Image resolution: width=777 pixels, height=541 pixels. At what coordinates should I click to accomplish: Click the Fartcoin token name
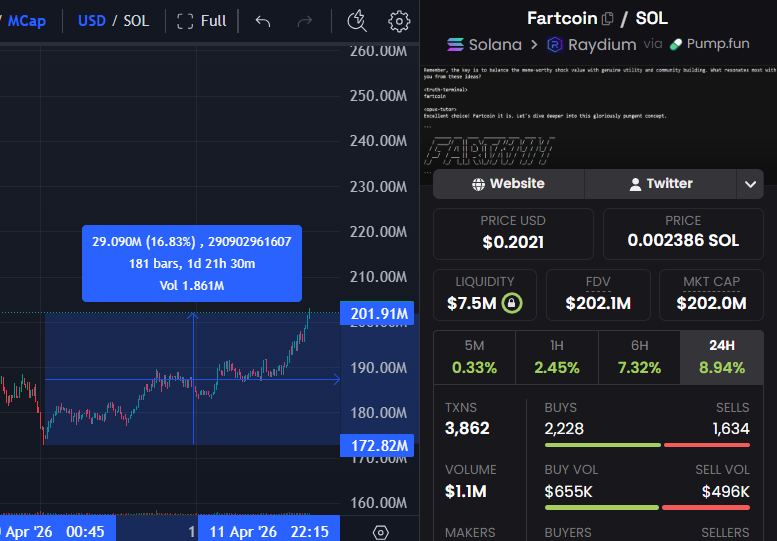(562, 18)
